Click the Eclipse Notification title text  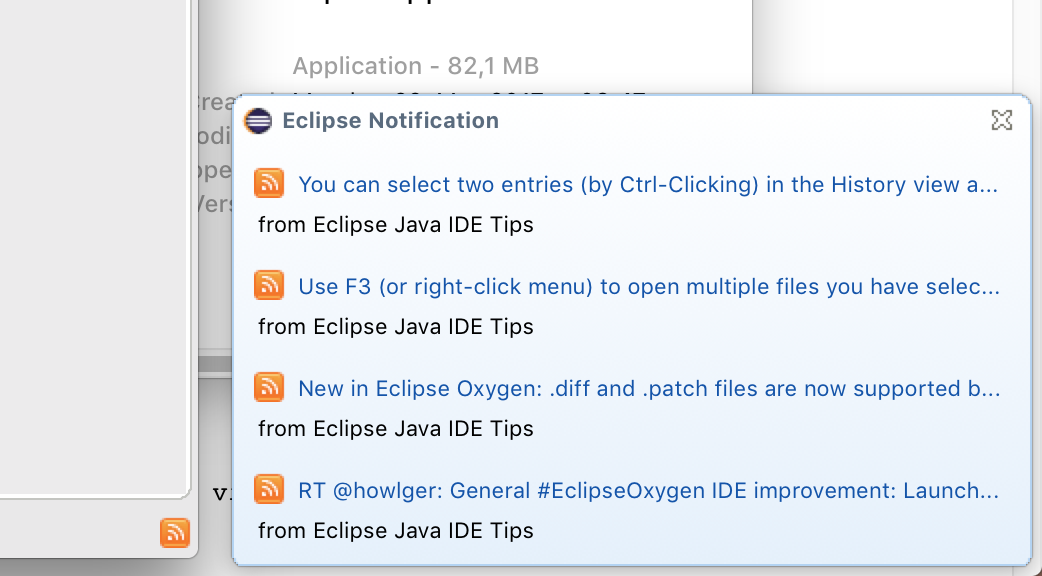pos(390,121)
